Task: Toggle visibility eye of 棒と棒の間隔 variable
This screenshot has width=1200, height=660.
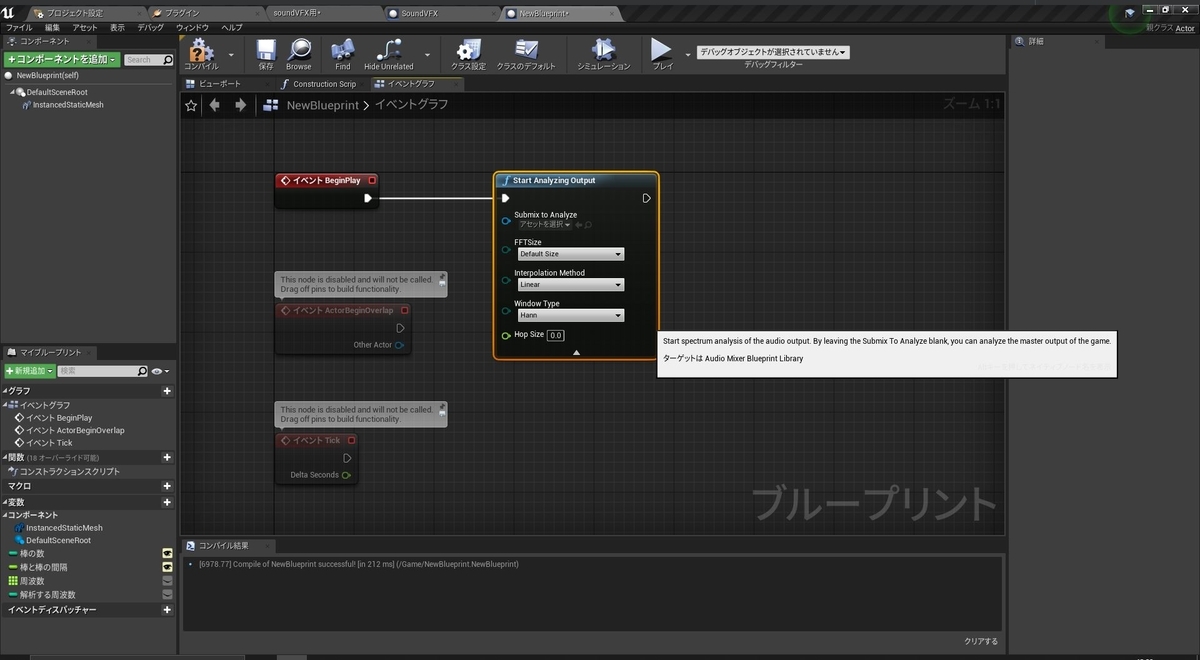Action: point(167,567)
